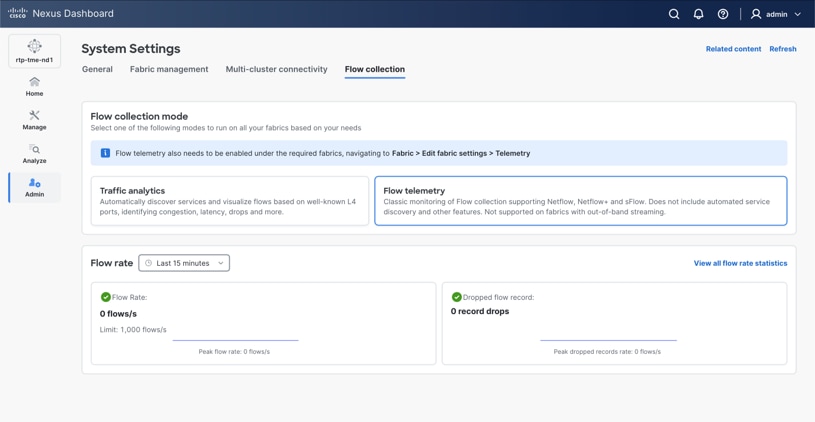Click the Cisco logo in header
The width and height of the screenshot is (815, 422).
tap(18, 14)
